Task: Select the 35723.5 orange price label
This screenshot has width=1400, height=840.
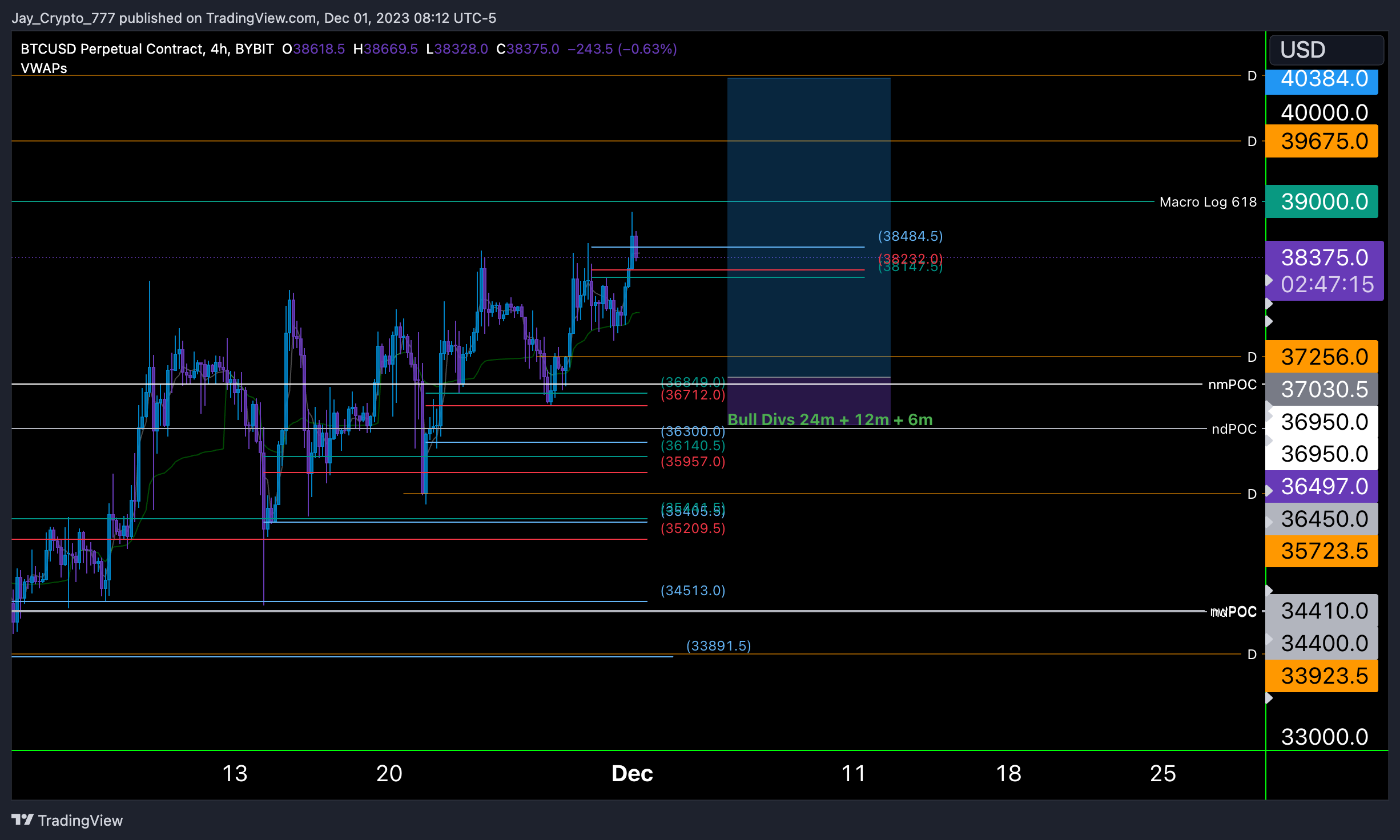Action: coord(1322,551)
